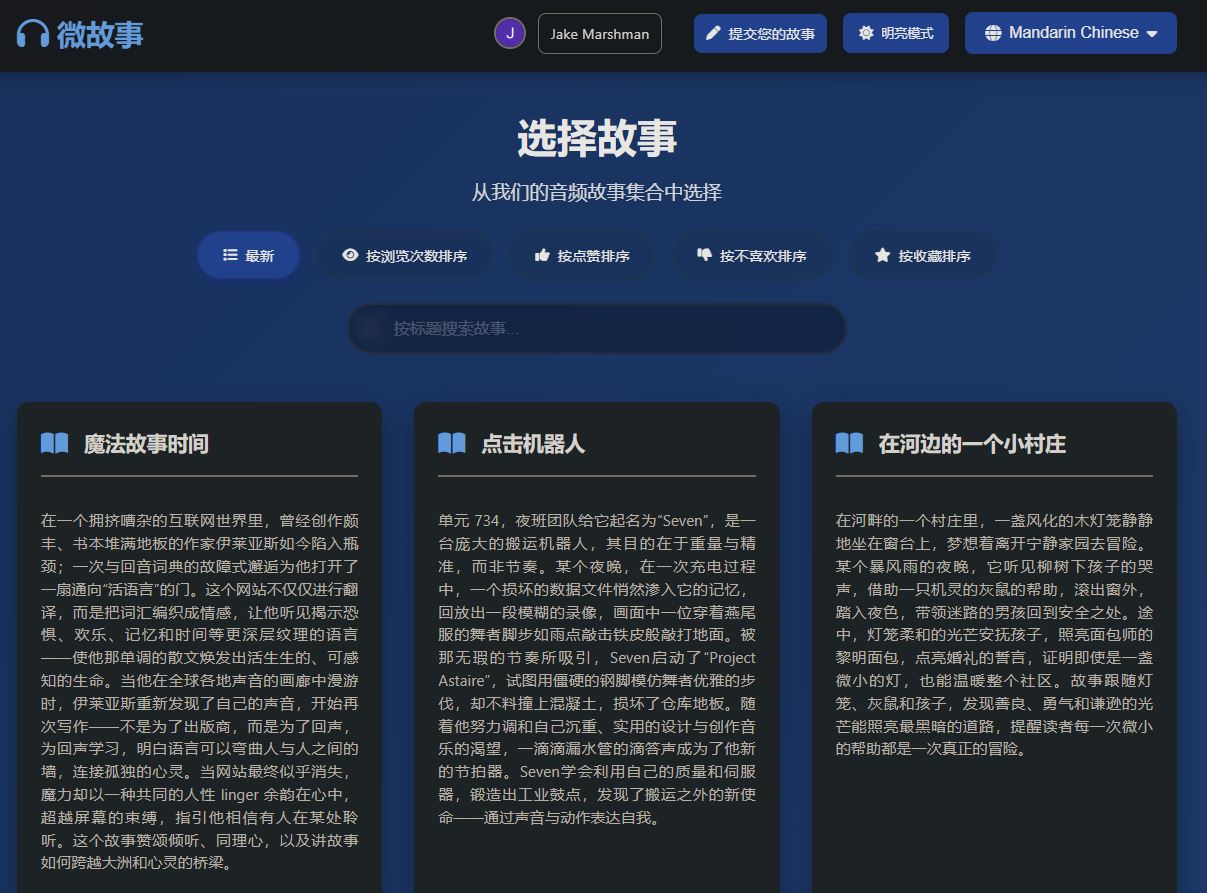Click the globe icon in language selector
This screenshot has width=1207, height=893.
coord(993,33)
